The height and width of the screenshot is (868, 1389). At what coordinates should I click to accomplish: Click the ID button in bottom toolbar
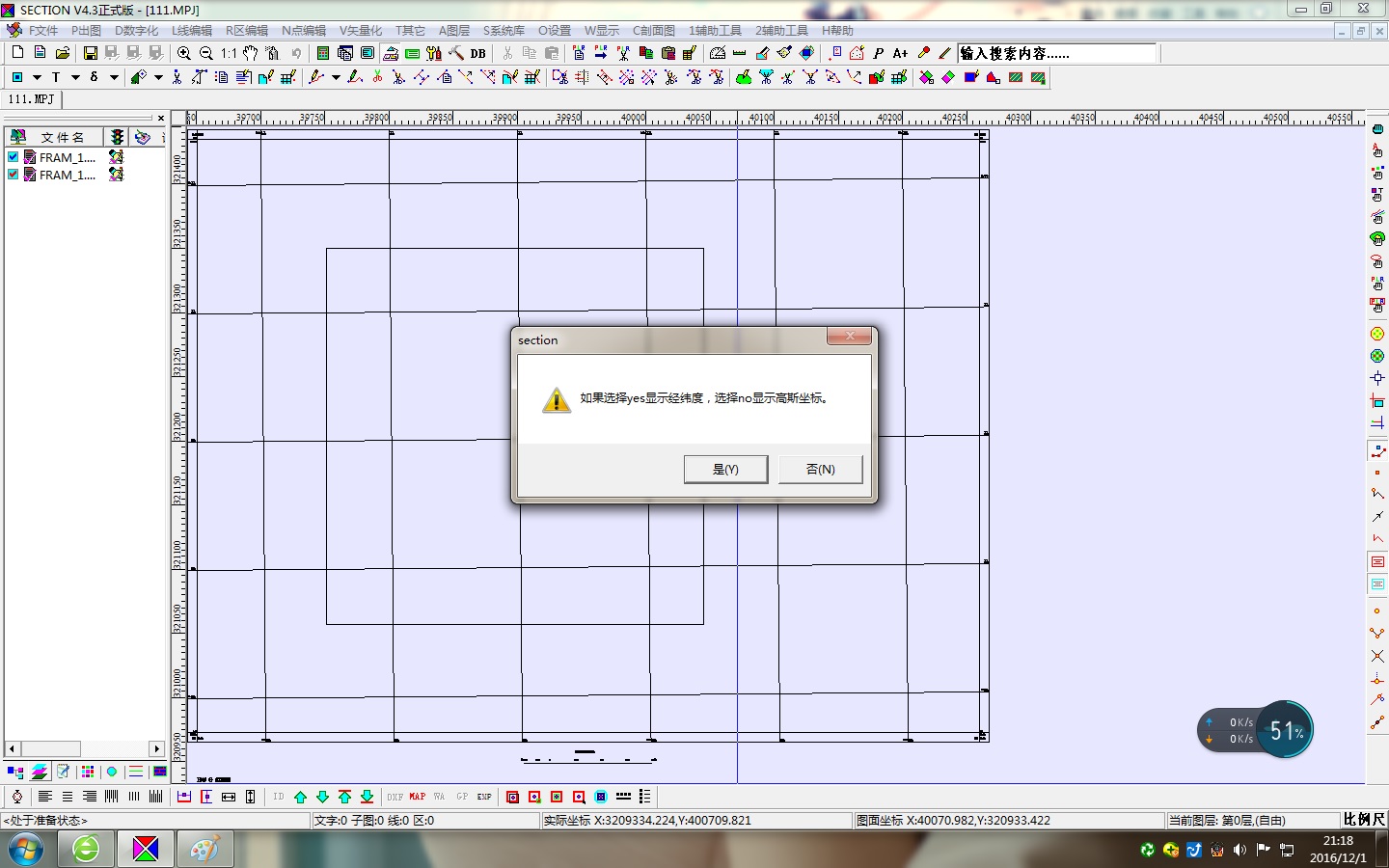279,797
